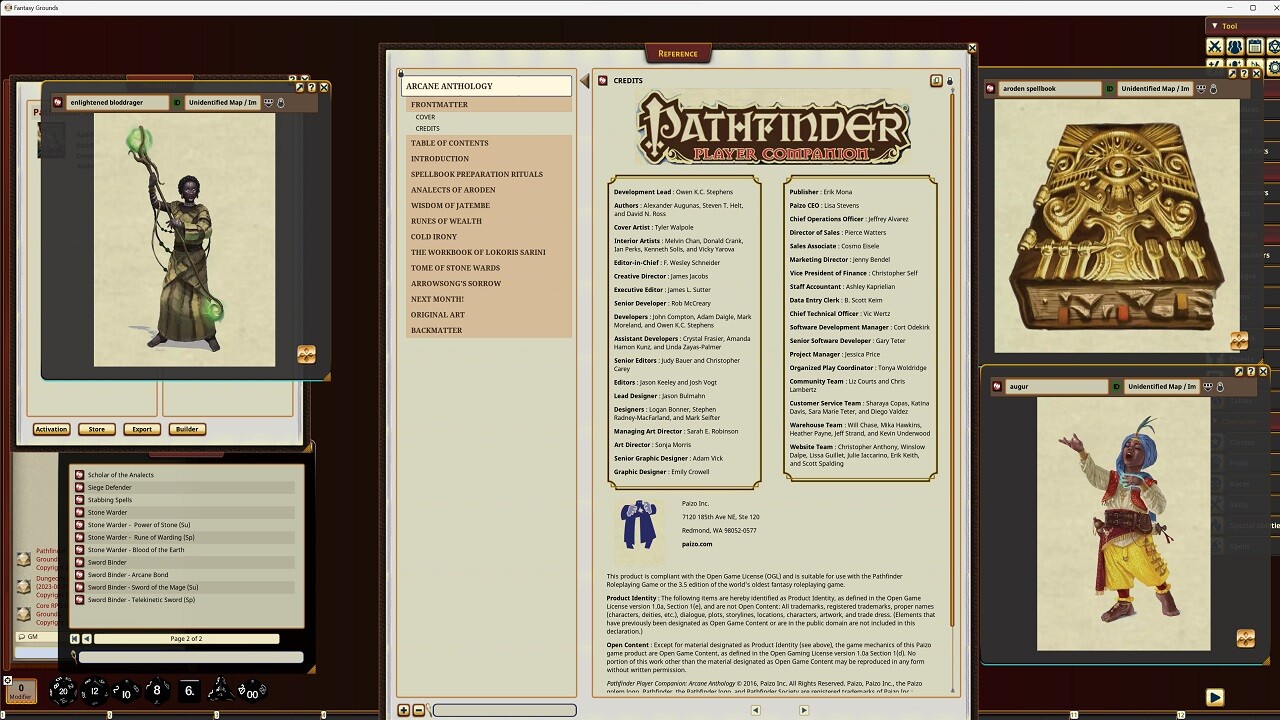Select the black d6 die

pyautogui.click(x=190, y=690)
